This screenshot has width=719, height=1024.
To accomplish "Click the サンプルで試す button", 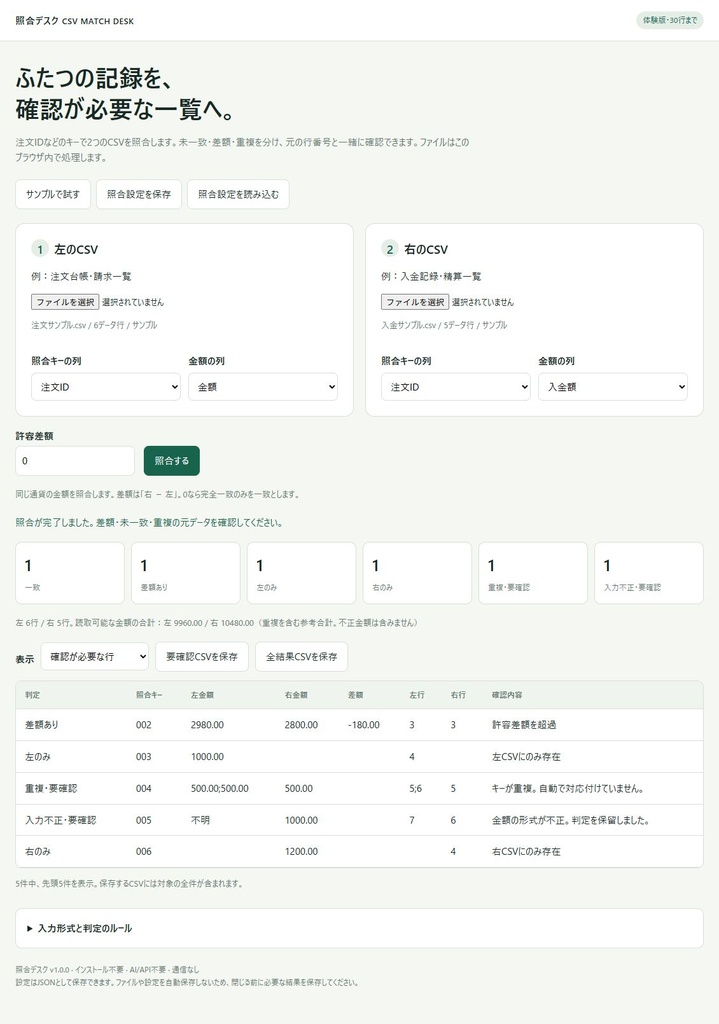I will (53, 194).
